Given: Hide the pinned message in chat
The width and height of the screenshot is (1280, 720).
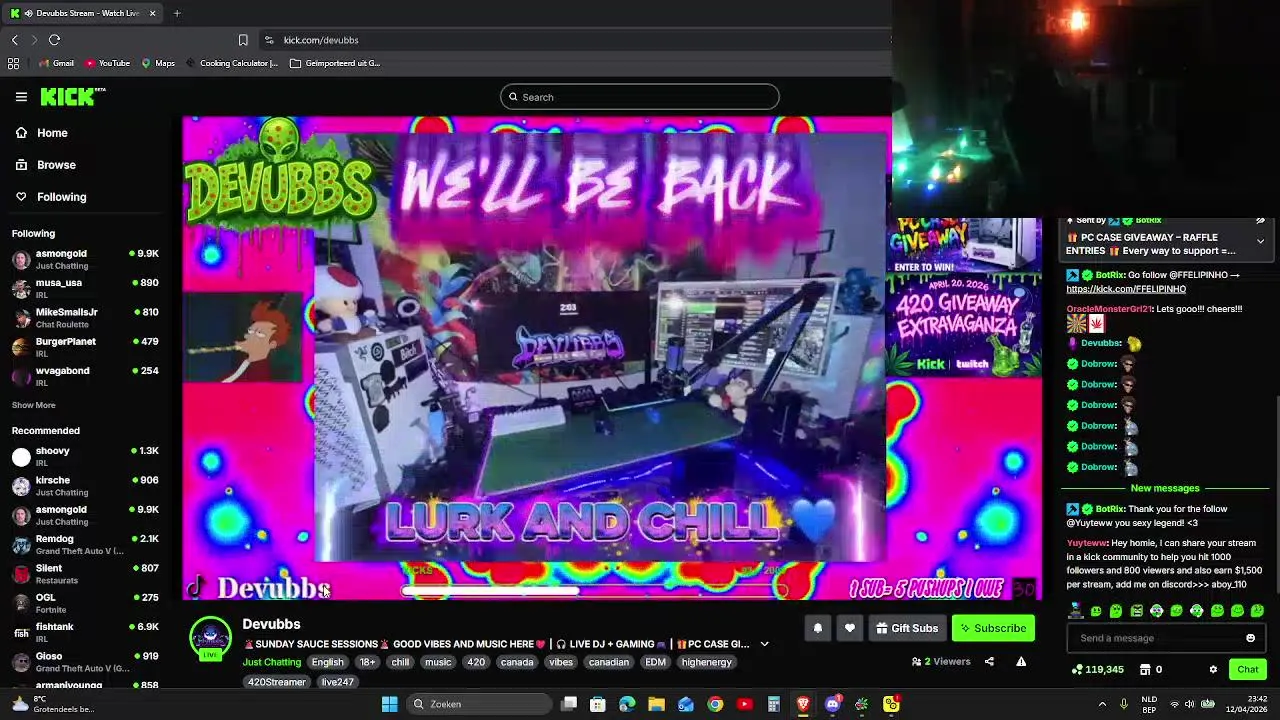Looking at the screenshot, I should (x=1260, y=220).
